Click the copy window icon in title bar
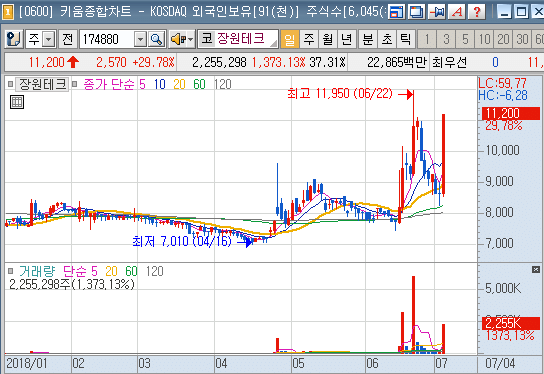 [416, 12]
